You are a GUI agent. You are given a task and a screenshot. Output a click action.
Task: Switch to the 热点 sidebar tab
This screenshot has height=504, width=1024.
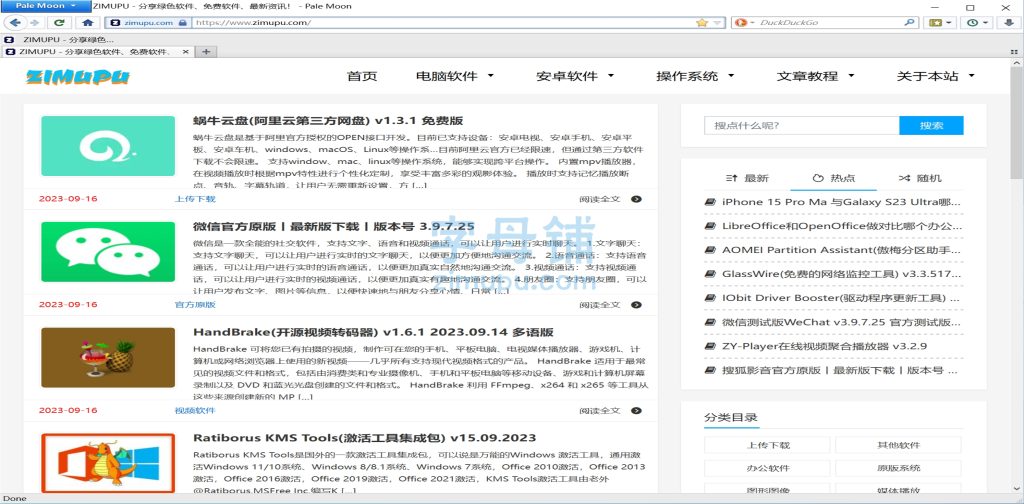[833, 178]
